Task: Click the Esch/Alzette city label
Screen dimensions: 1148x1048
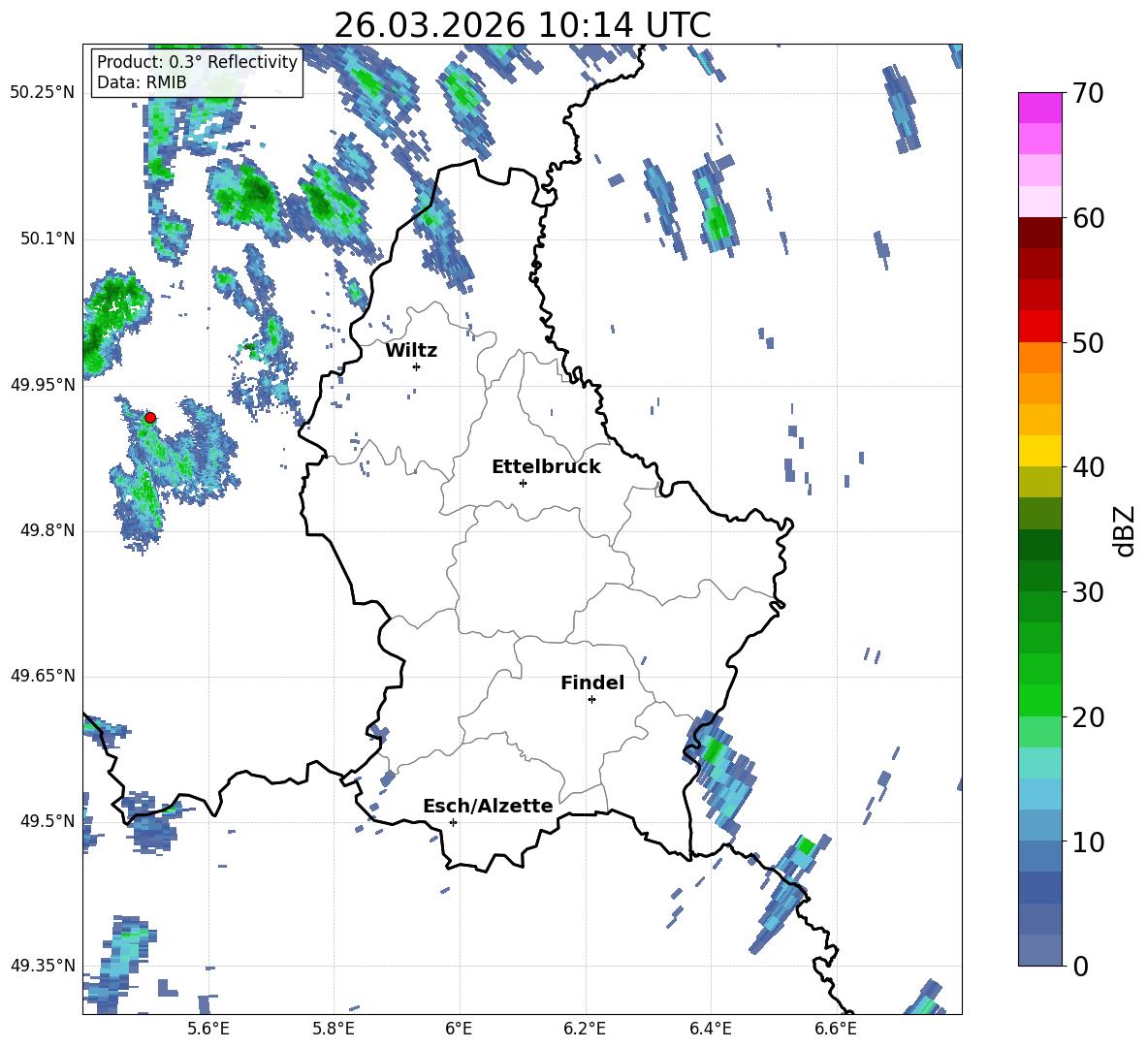Action: point(488,806)
